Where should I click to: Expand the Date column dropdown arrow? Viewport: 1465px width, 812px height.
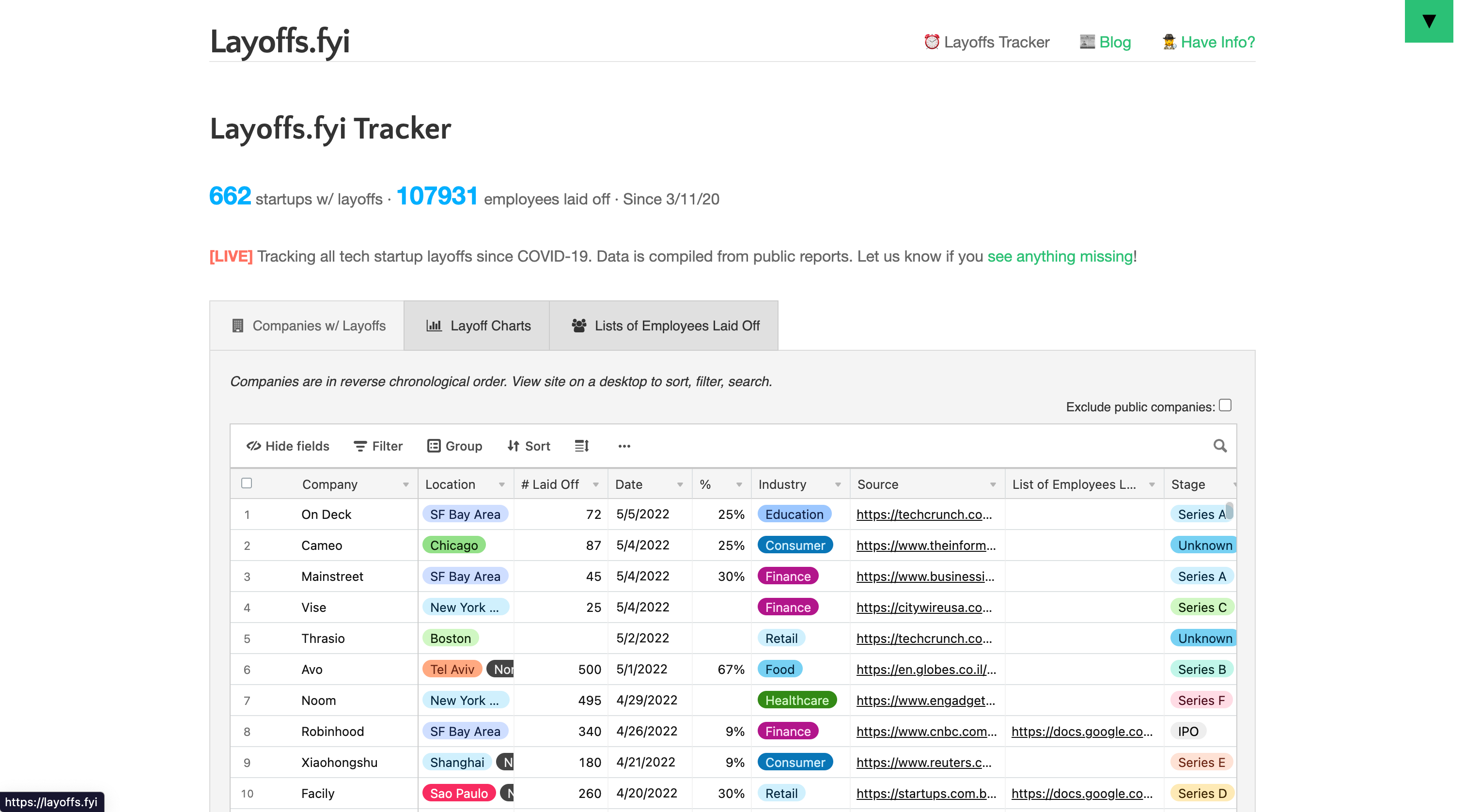680,484
